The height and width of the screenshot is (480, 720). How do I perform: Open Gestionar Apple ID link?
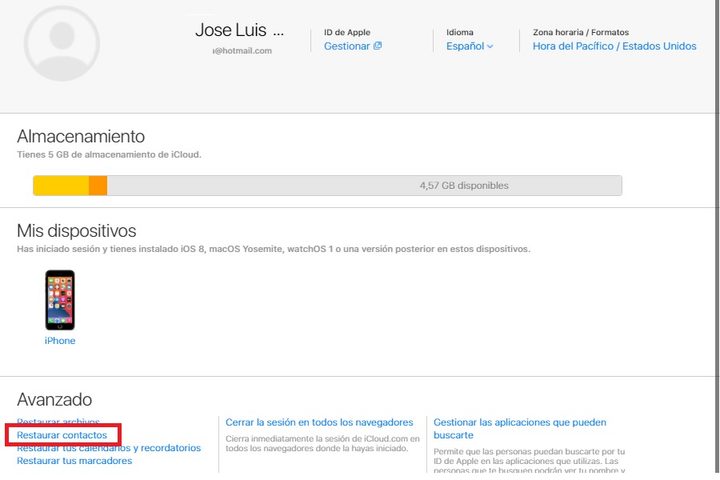[347, 46]
